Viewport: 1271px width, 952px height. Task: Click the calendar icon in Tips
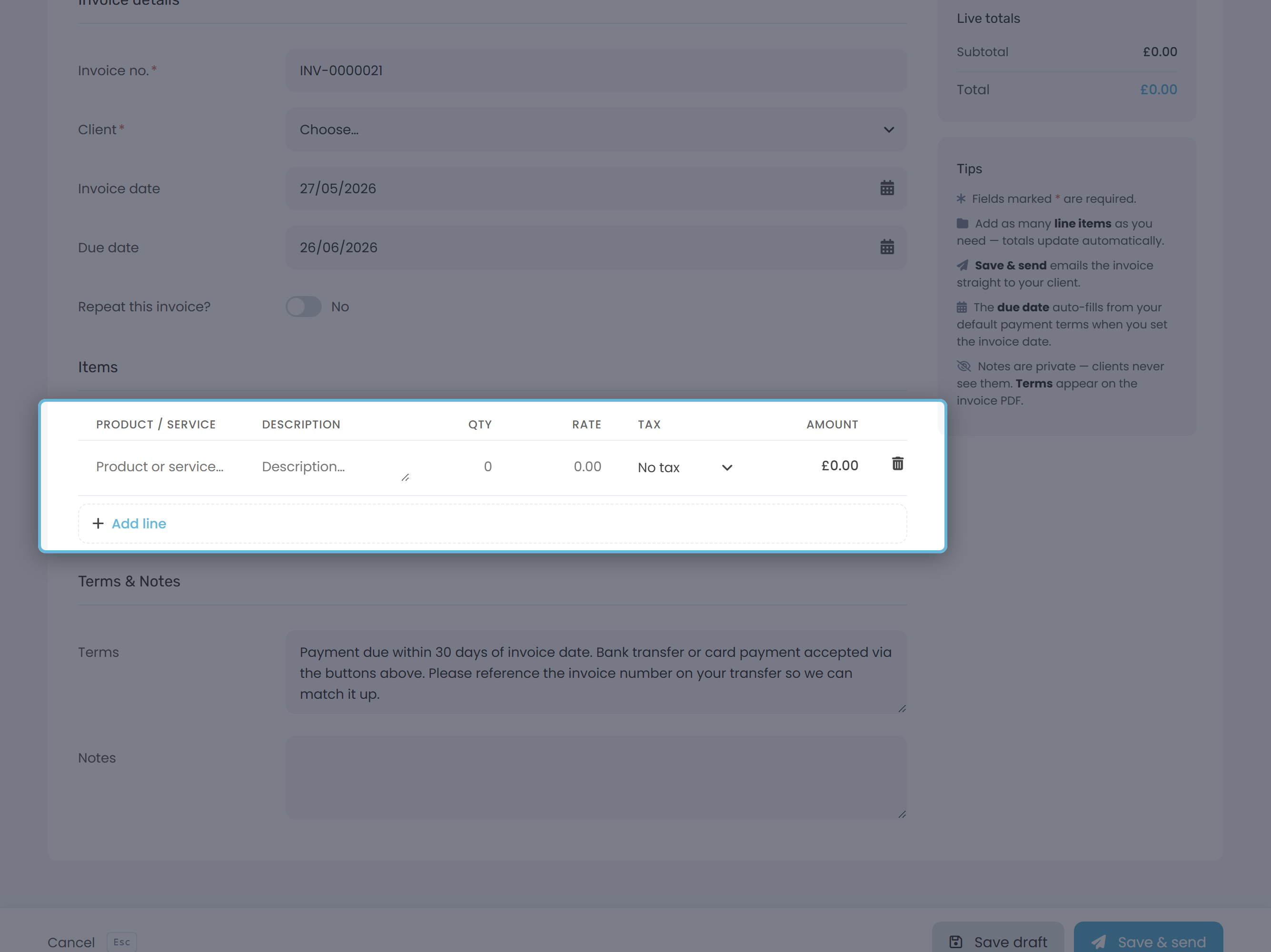(961, 307)
